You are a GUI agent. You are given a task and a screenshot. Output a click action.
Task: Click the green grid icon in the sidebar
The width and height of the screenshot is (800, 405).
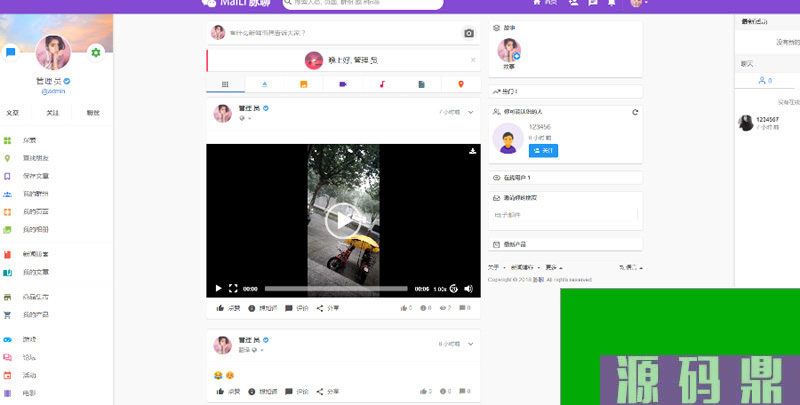[x=7, y=140]
